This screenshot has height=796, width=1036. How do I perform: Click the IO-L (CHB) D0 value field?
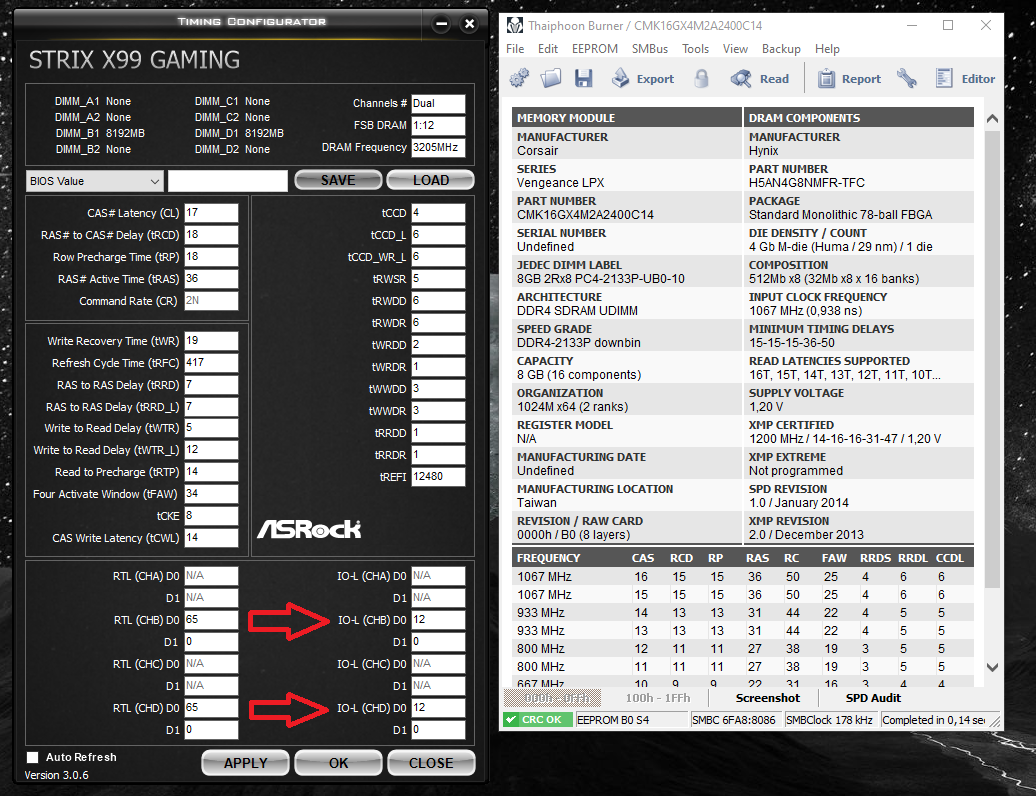tap(438, 620)
